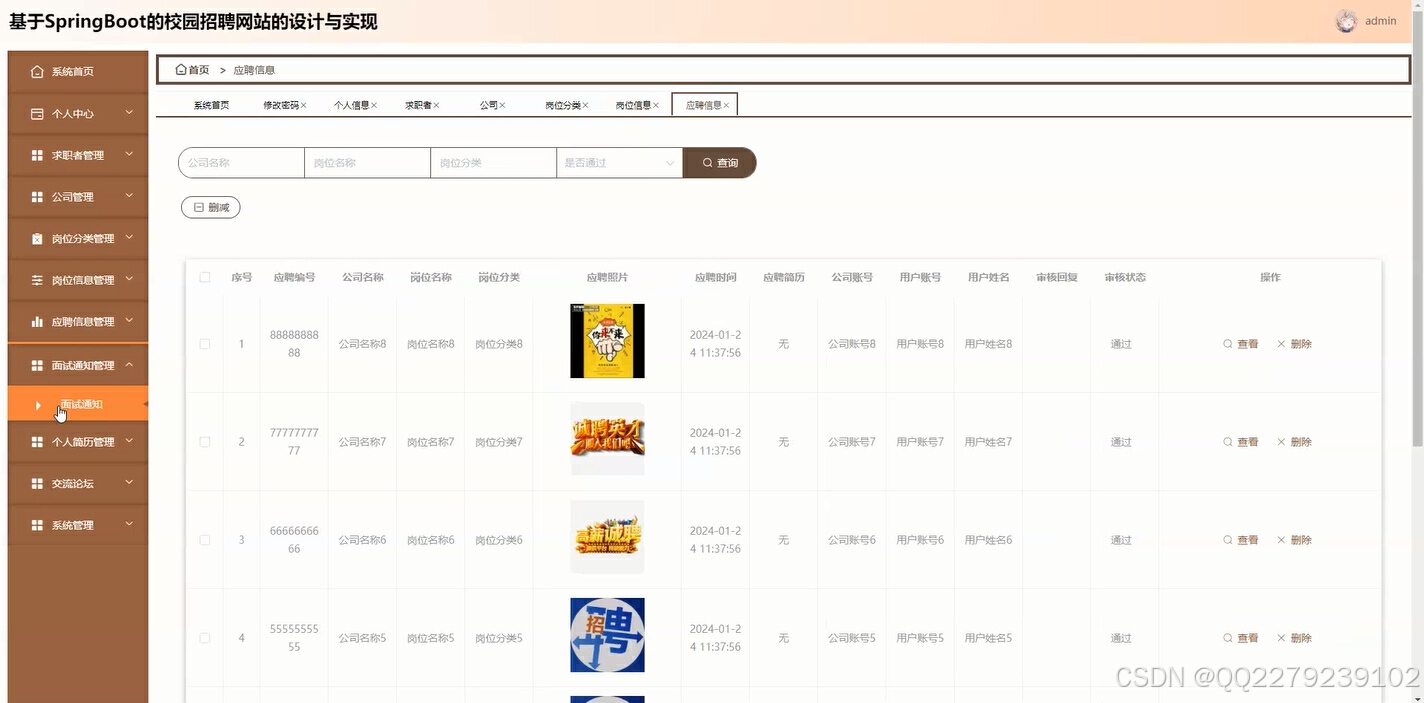Click the recruitment poster thumbnail in row 4
This screenshot has height=703, width=1424.
coord(607,635)
